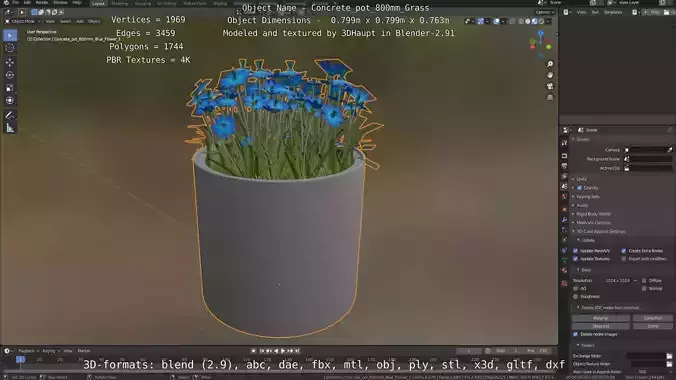Enable the Diffuse bake checkbox
The image size is (676, 380).
coord(644,280)
